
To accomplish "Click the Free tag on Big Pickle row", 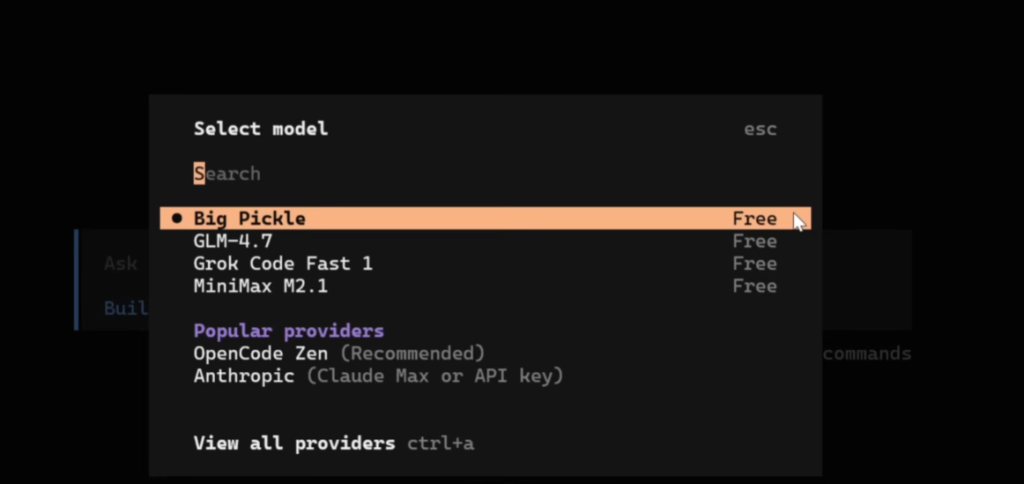I will pyautogui.click(x=754, y=219).
